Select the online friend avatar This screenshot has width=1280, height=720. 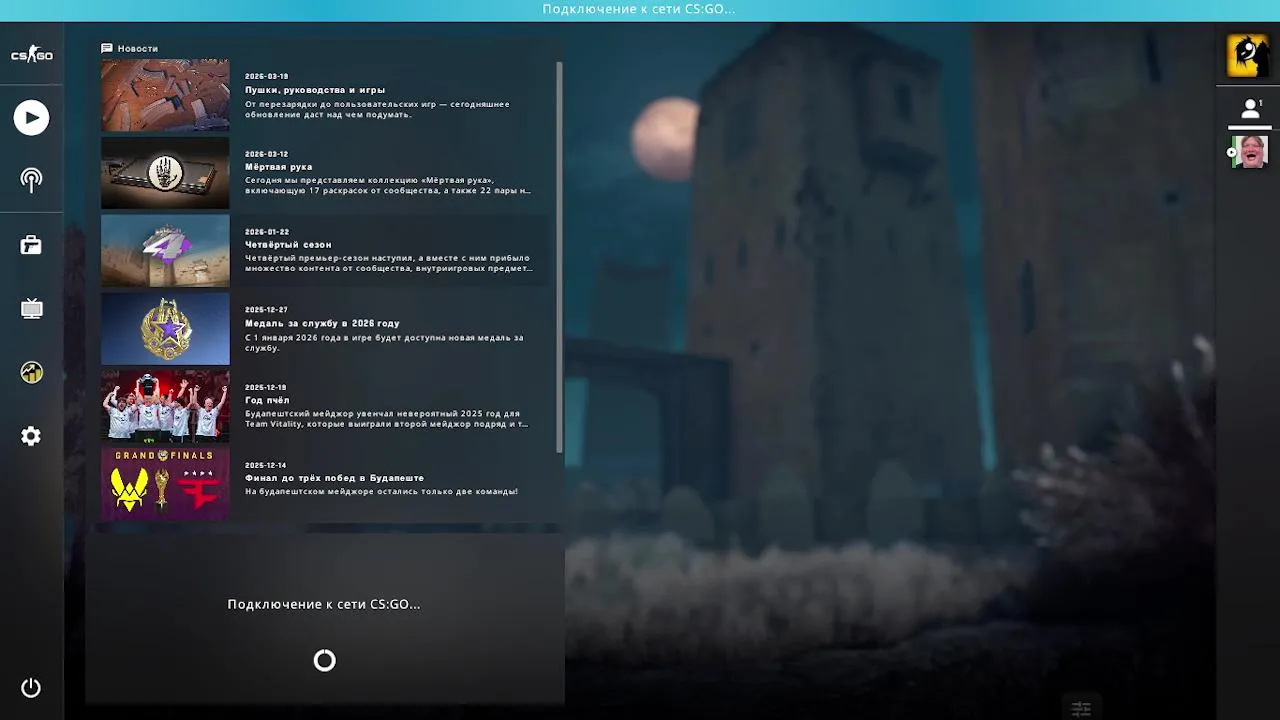click(x=1249, y=152)
